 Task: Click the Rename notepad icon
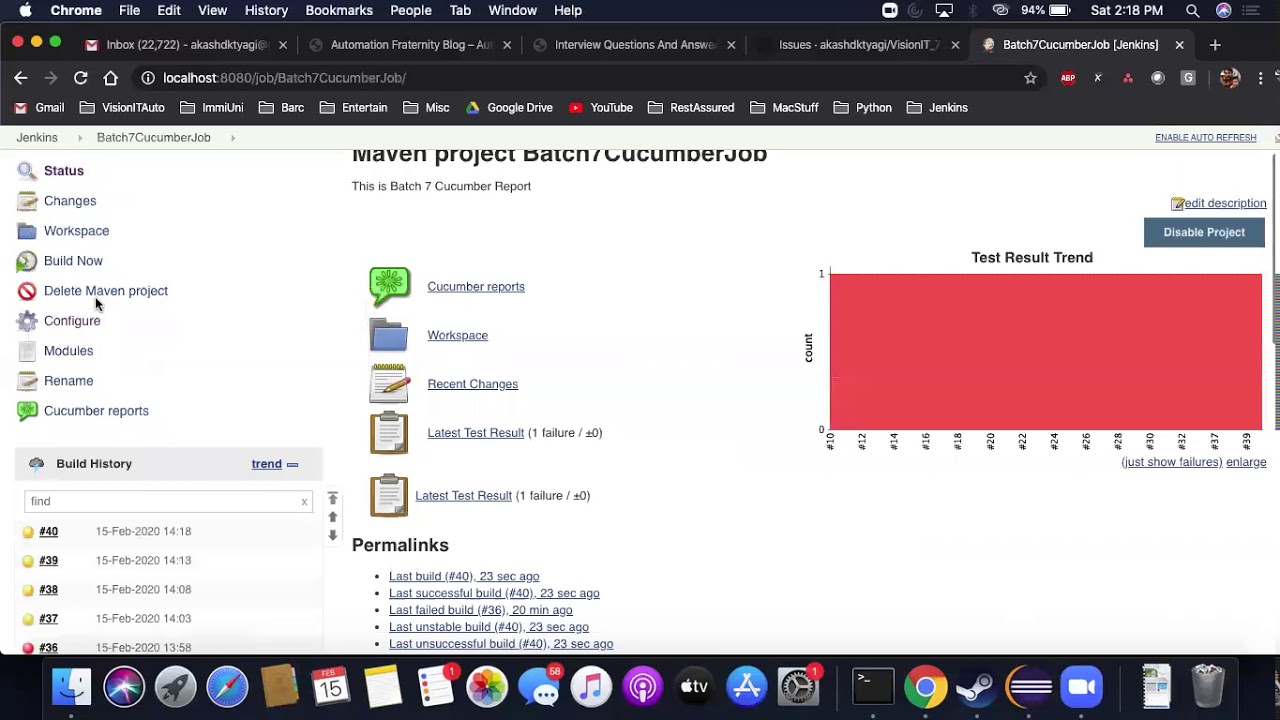pos(27,381)
